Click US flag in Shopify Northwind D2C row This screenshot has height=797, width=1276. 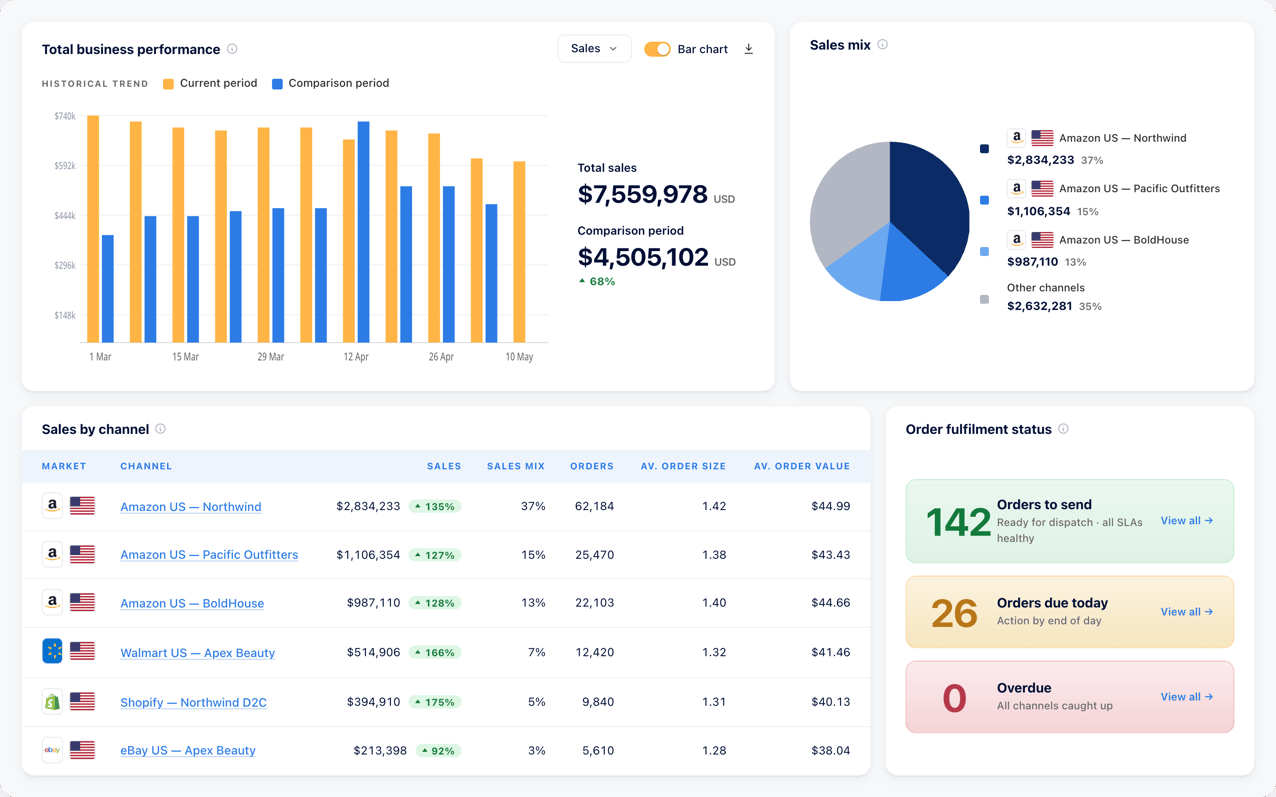click(83, 702)
